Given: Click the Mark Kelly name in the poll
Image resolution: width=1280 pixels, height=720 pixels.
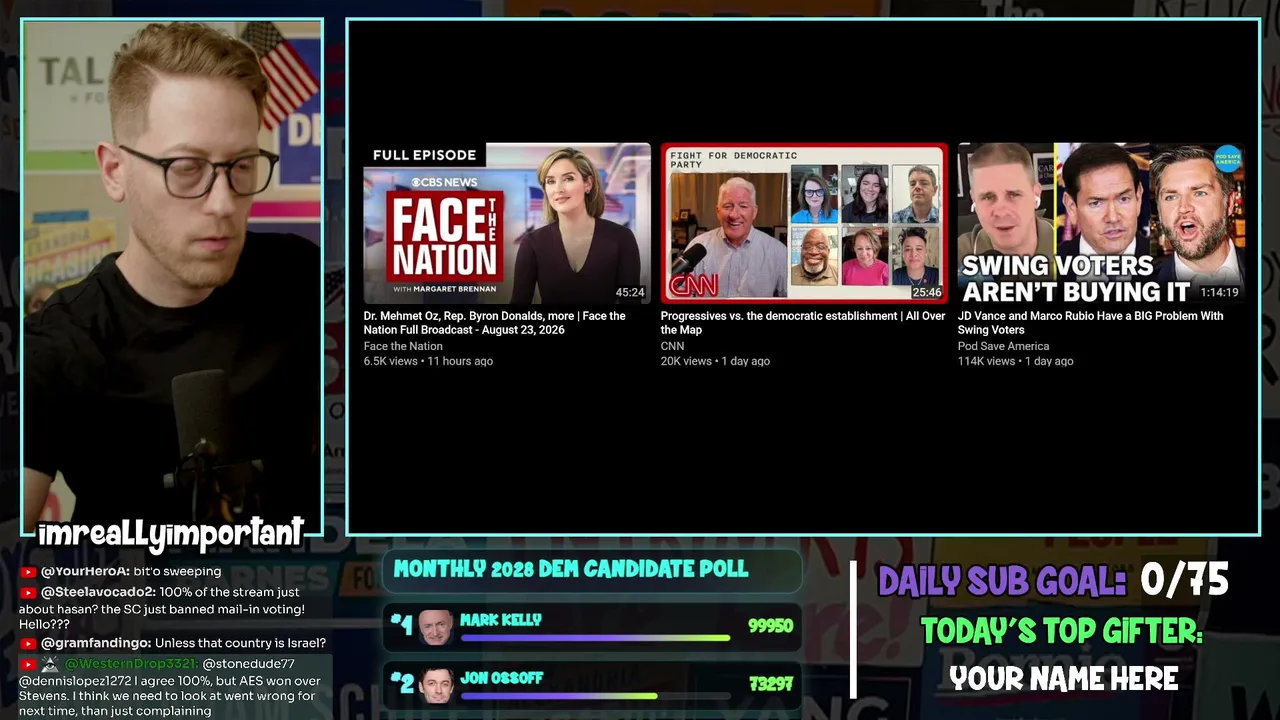Looking at the screenshot, I should click(x=501, y=620).
